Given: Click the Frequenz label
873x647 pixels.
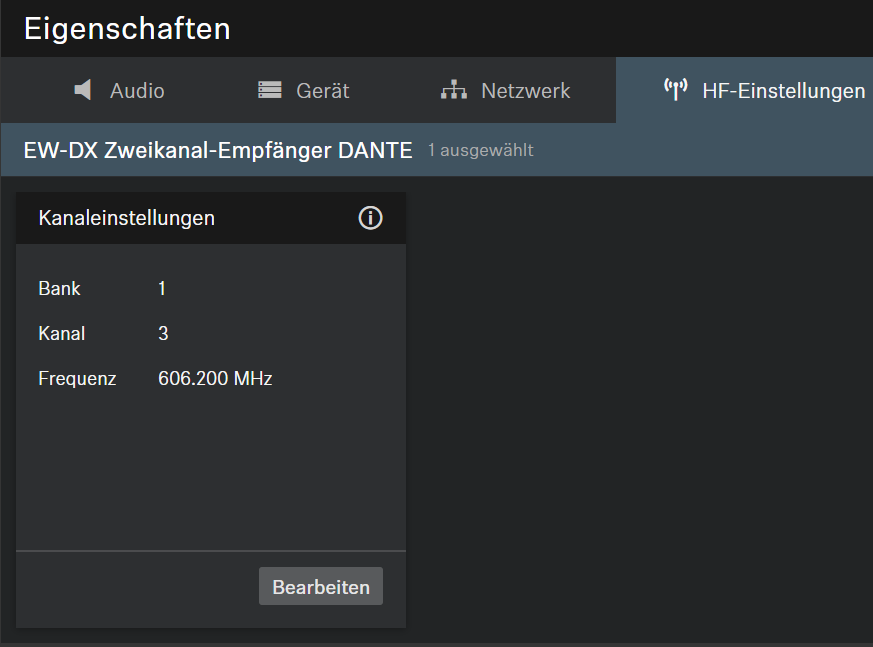Looking at the screenshot, I should (x=77, y=379).
